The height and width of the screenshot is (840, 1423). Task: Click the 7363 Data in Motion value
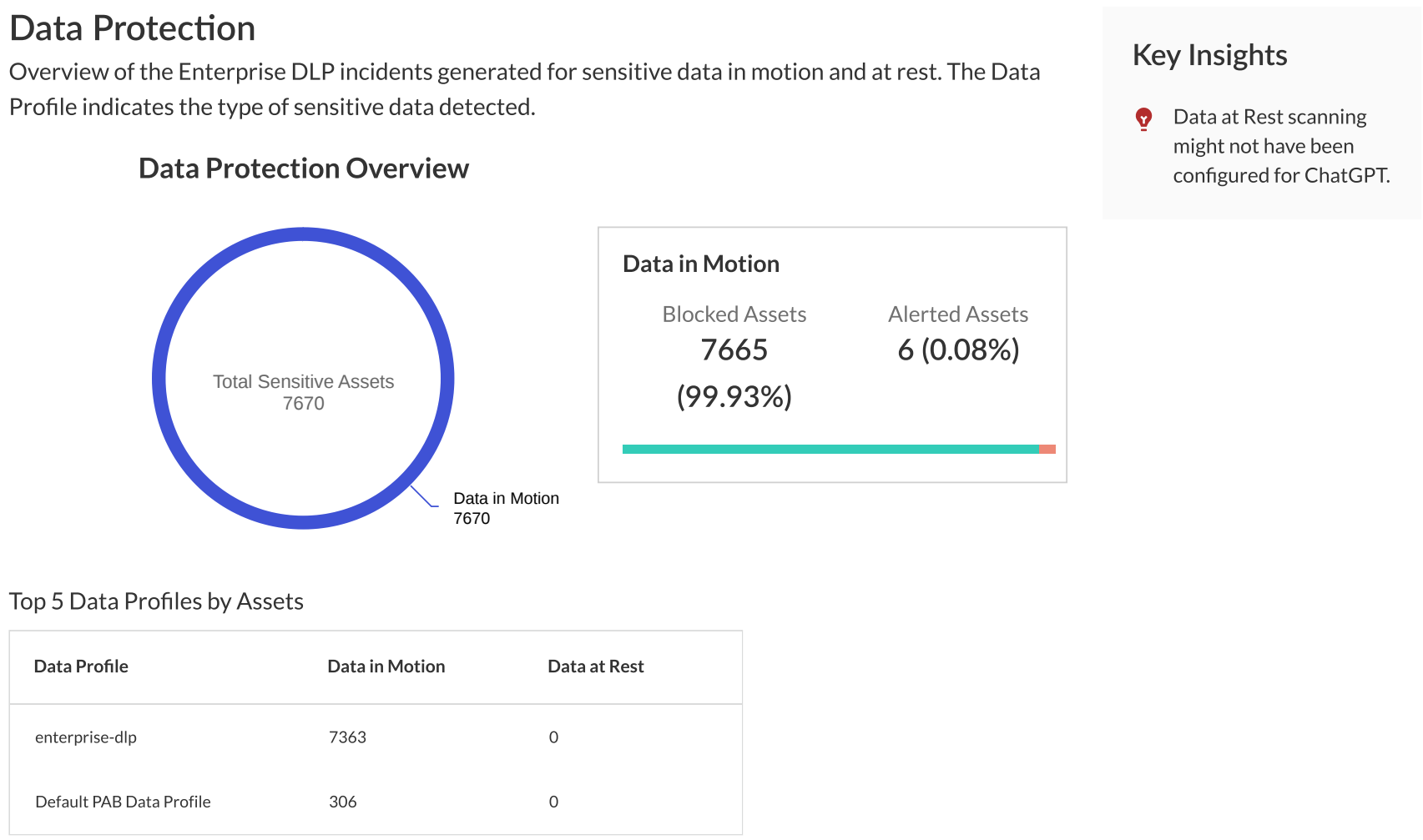pos(347,737)
